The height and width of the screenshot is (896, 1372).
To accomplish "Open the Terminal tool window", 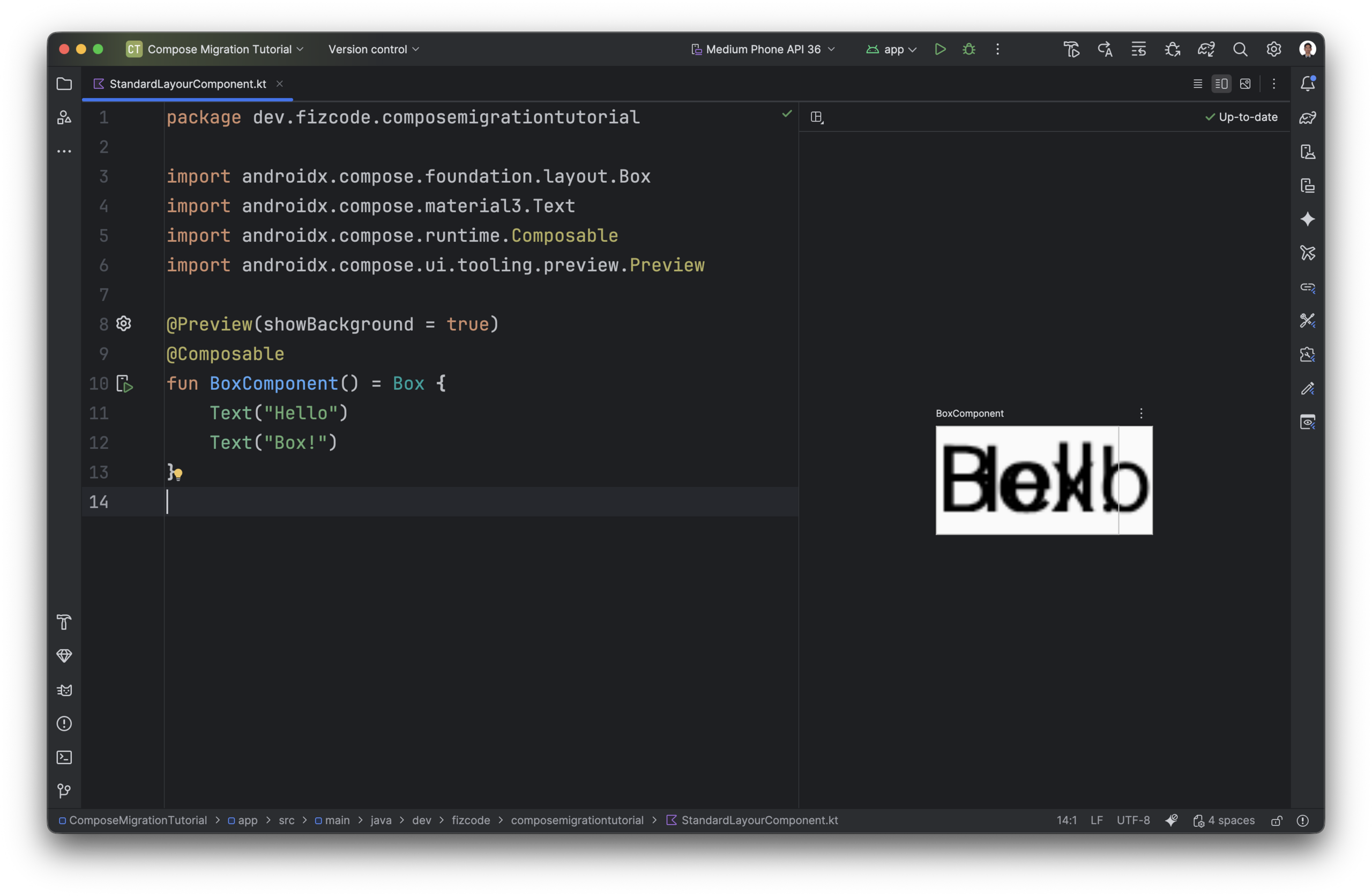I will click(64, 757).
